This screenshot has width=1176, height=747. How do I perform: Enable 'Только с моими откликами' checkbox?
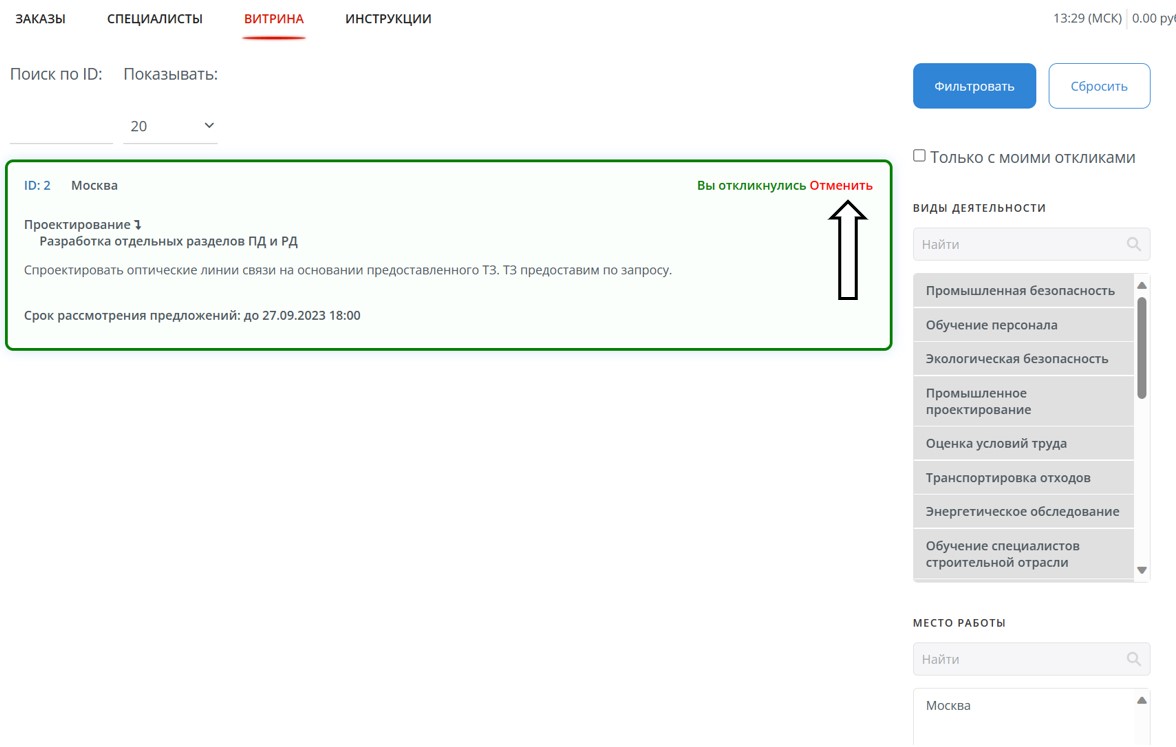pyautogui.click(x=919, y=156)
